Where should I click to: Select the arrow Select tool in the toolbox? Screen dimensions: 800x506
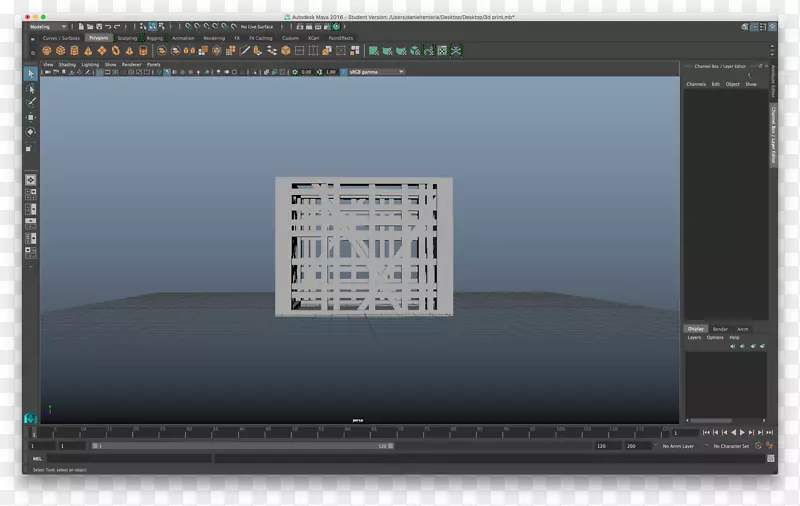pyautogui.click(x=31, y=74)
